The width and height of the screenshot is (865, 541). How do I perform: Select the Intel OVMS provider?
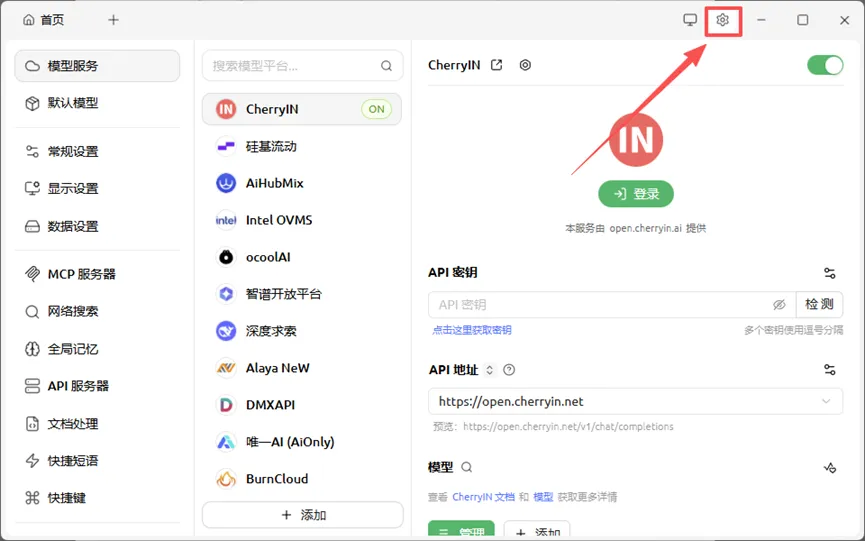[302, 220]
